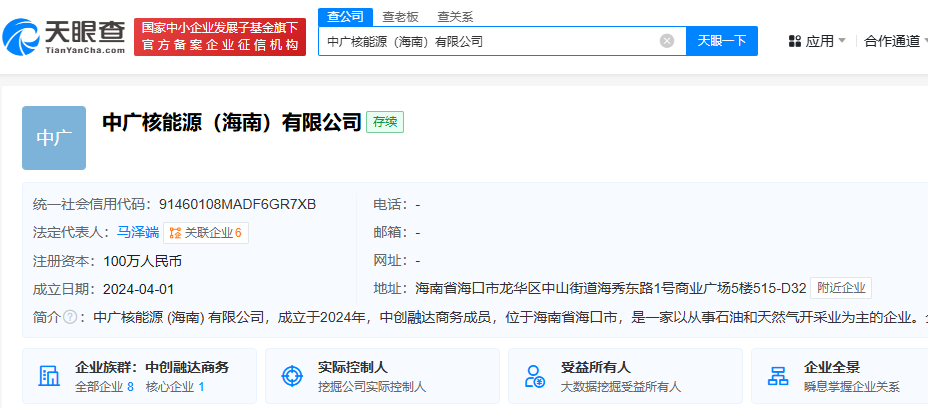Viewport: 928px width, 408px height.
Task: Click 大数据挖掘受益所有人 description
Action: 621,387
